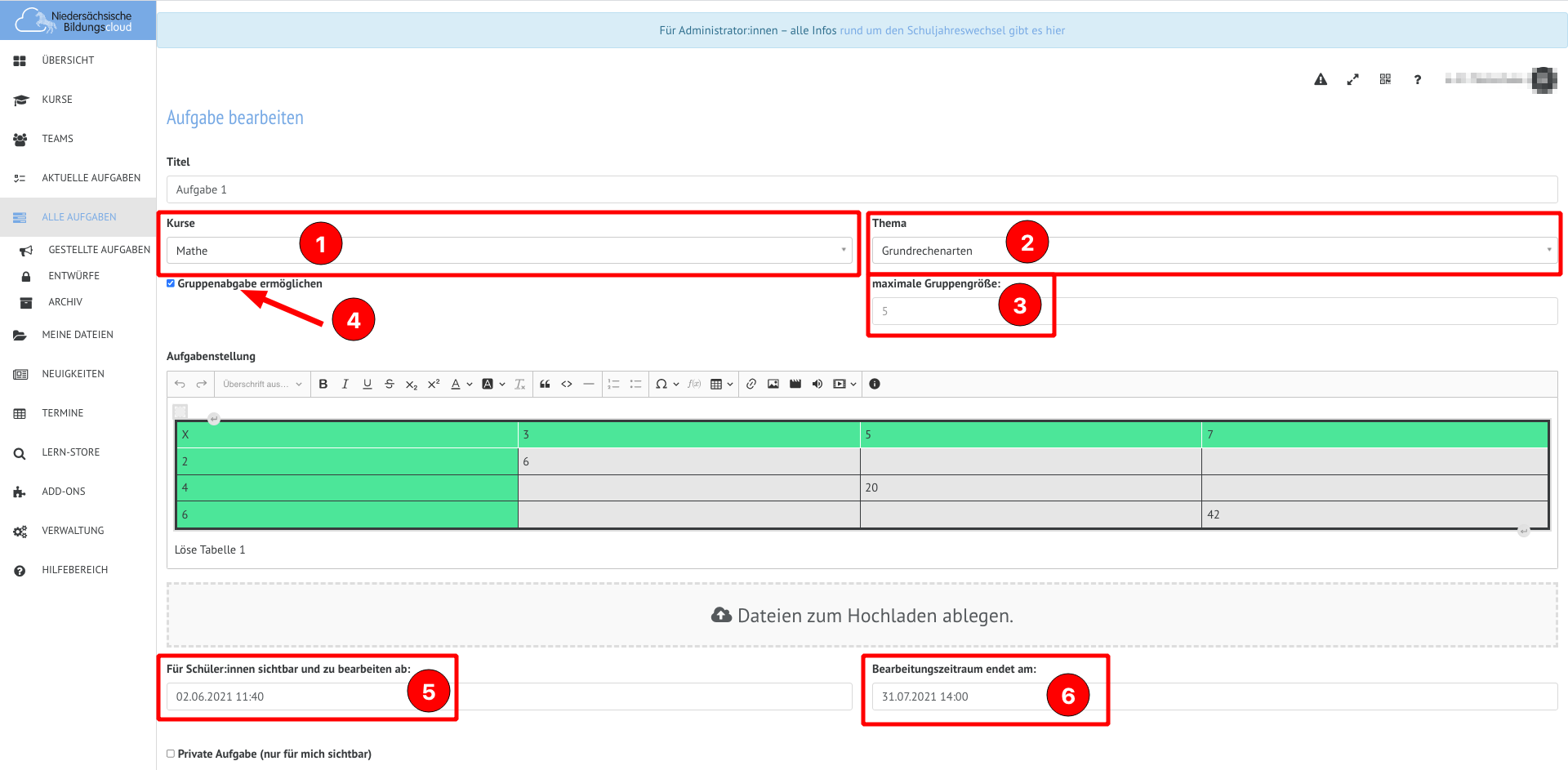Screen dimensions: 1568x770
Task: Follow the Schuljahreswechsel info link
Action: click(952, 31)
